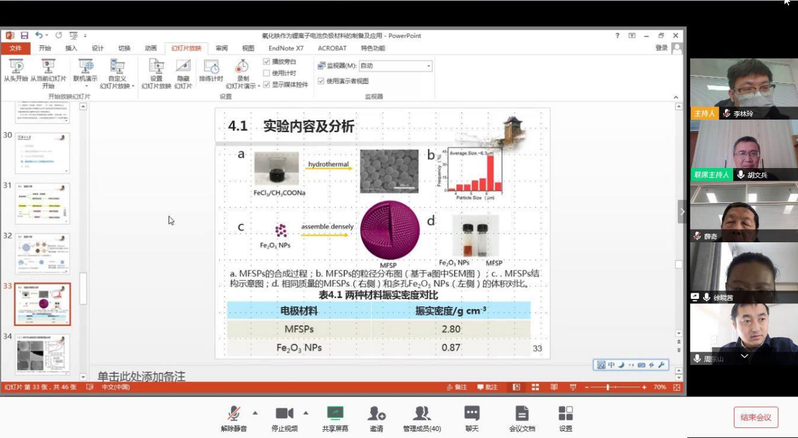
Task: Open the 聊天 chat panel
Action: (x=472, y=413)
